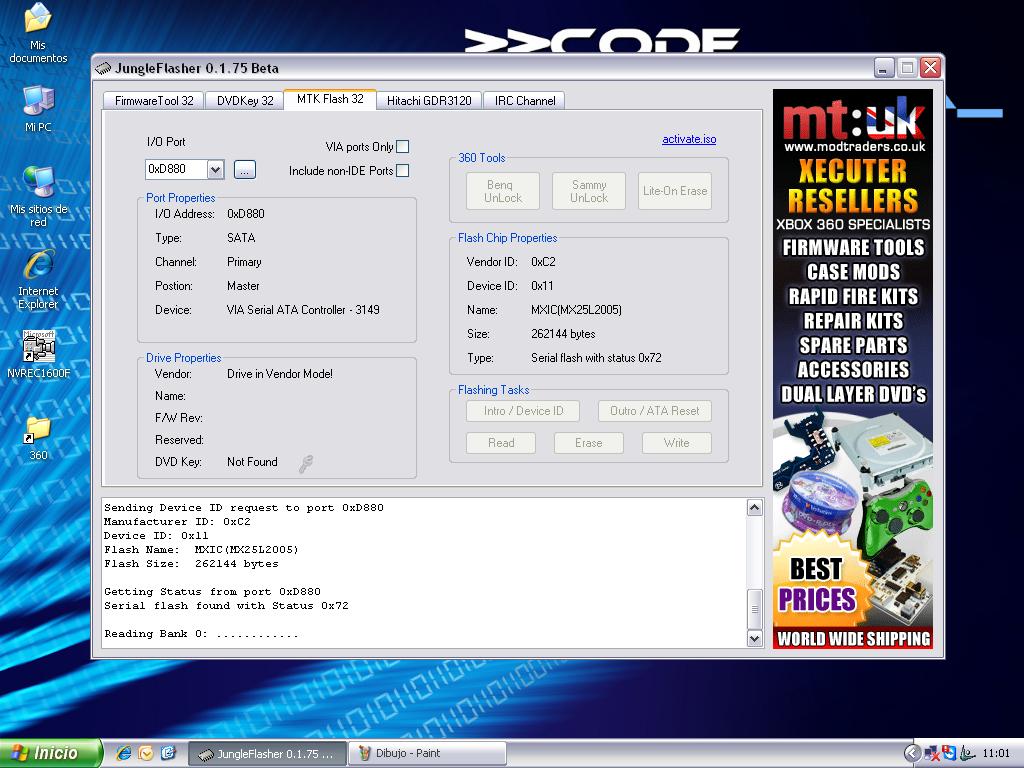The height and width of the screenshot is (768, 1024).
Task: Open Mi PC desktop icon
Action: [x=38, y=101]
